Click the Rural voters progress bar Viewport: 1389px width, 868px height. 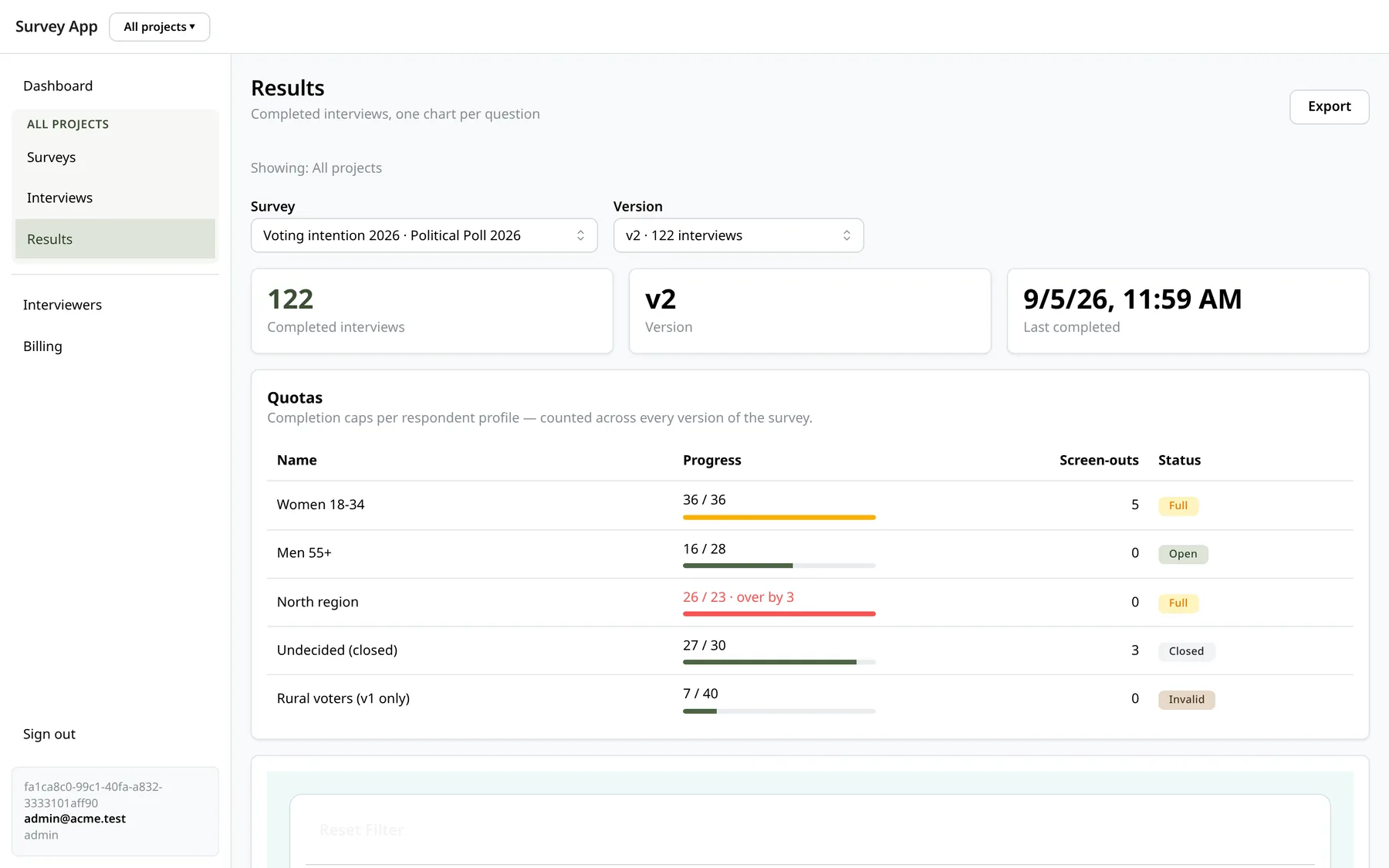click(x=779, y=711)
